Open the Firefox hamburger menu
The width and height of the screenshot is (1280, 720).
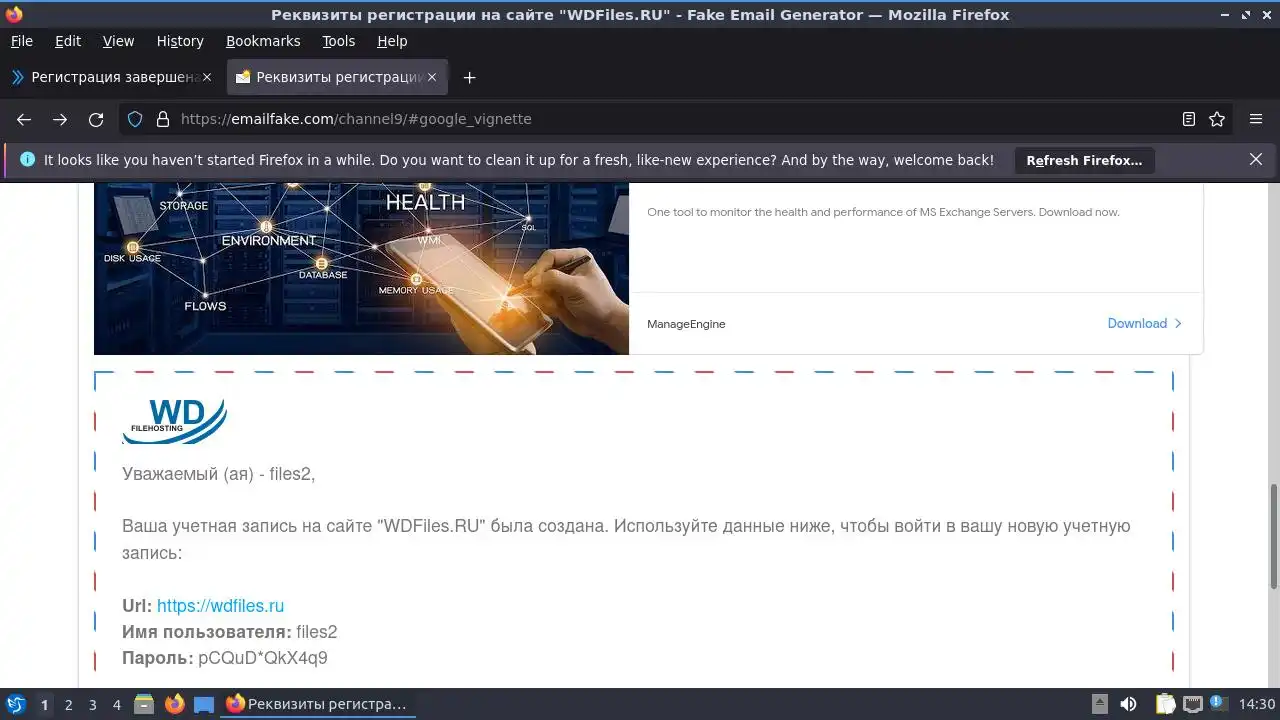click(x=1256, y=119)
